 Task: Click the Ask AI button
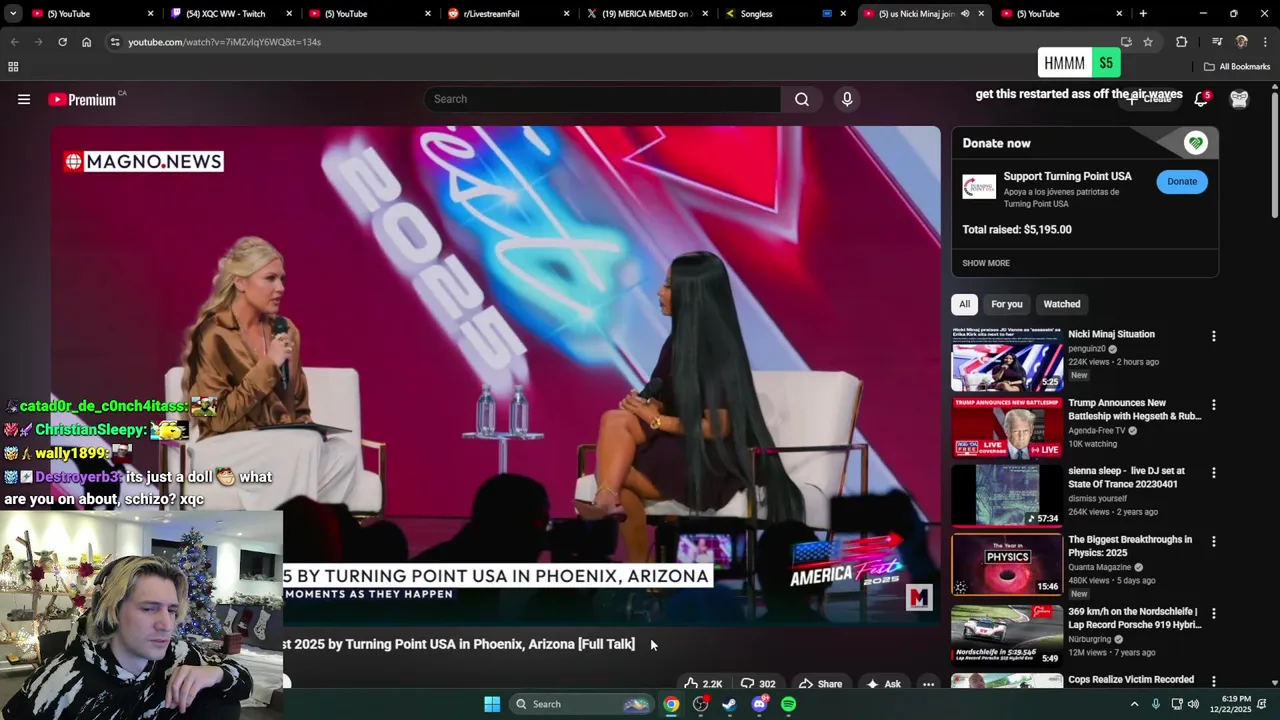tap(883, 684)
